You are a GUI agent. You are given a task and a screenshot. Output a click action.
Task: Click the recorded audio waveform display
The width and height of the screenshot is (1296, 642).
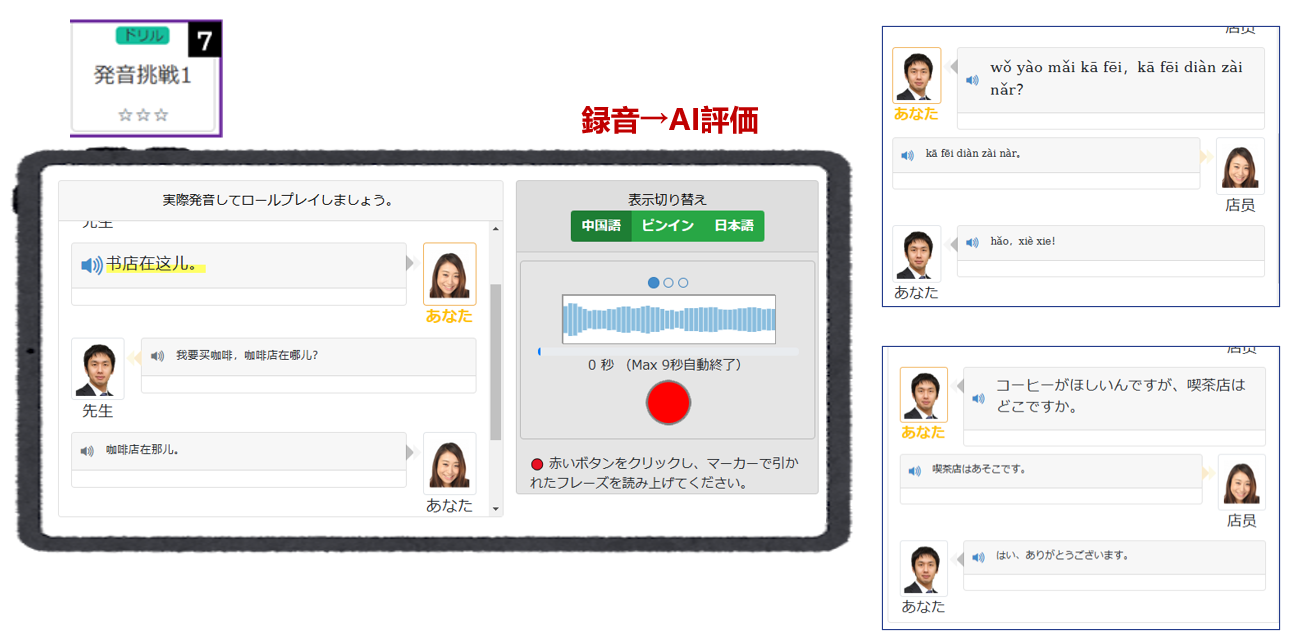tap(668, 319)
